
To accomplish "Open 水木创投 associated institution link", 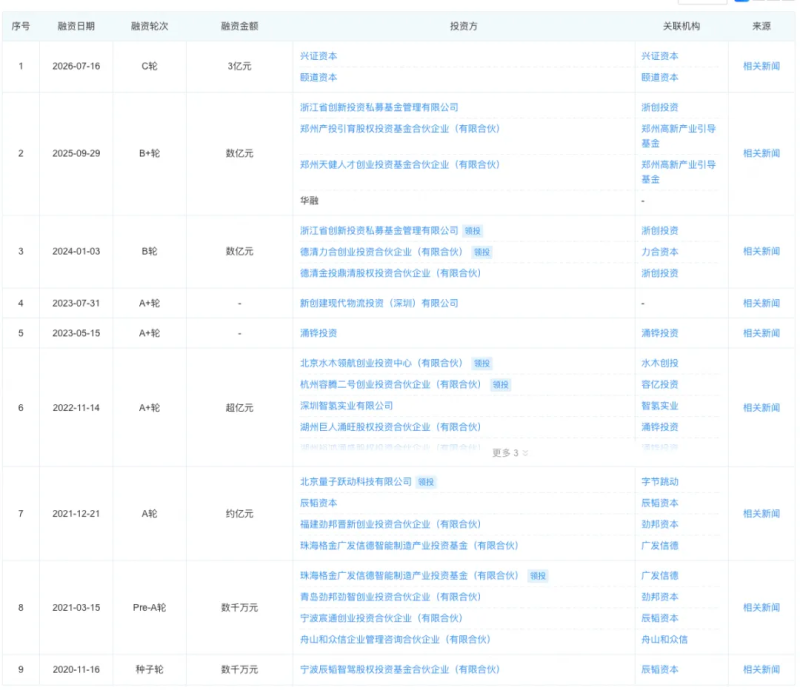I will point(660,363).
